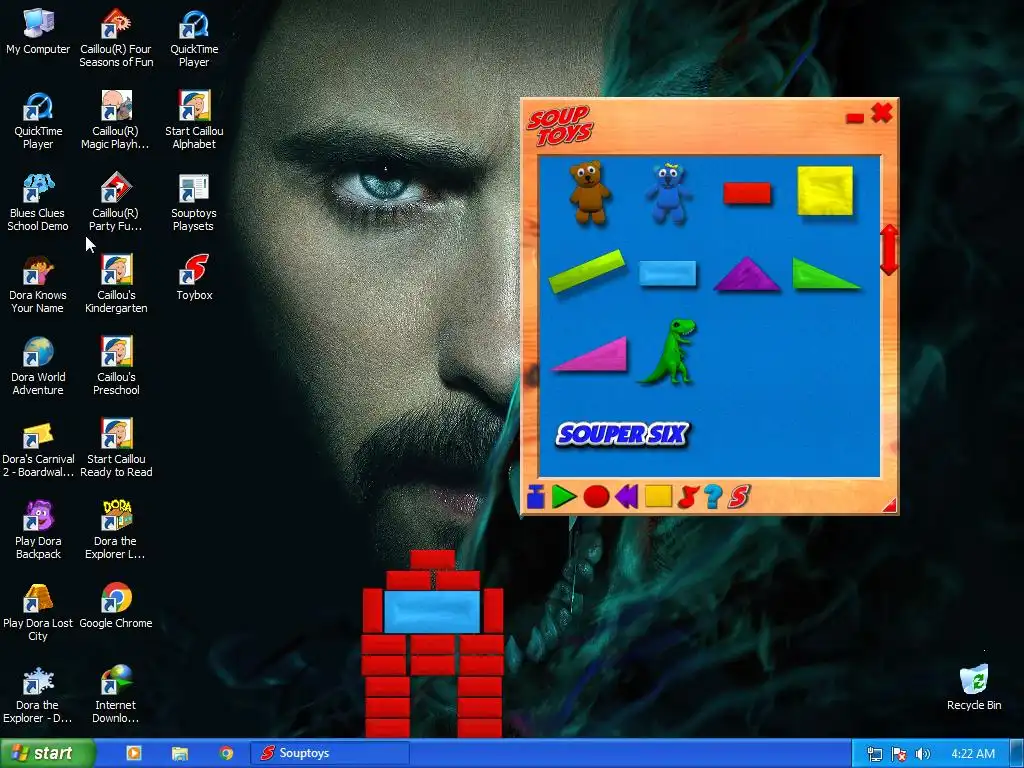
Task: Select the red rectangle block in toybox
Action: coord(746,193)
